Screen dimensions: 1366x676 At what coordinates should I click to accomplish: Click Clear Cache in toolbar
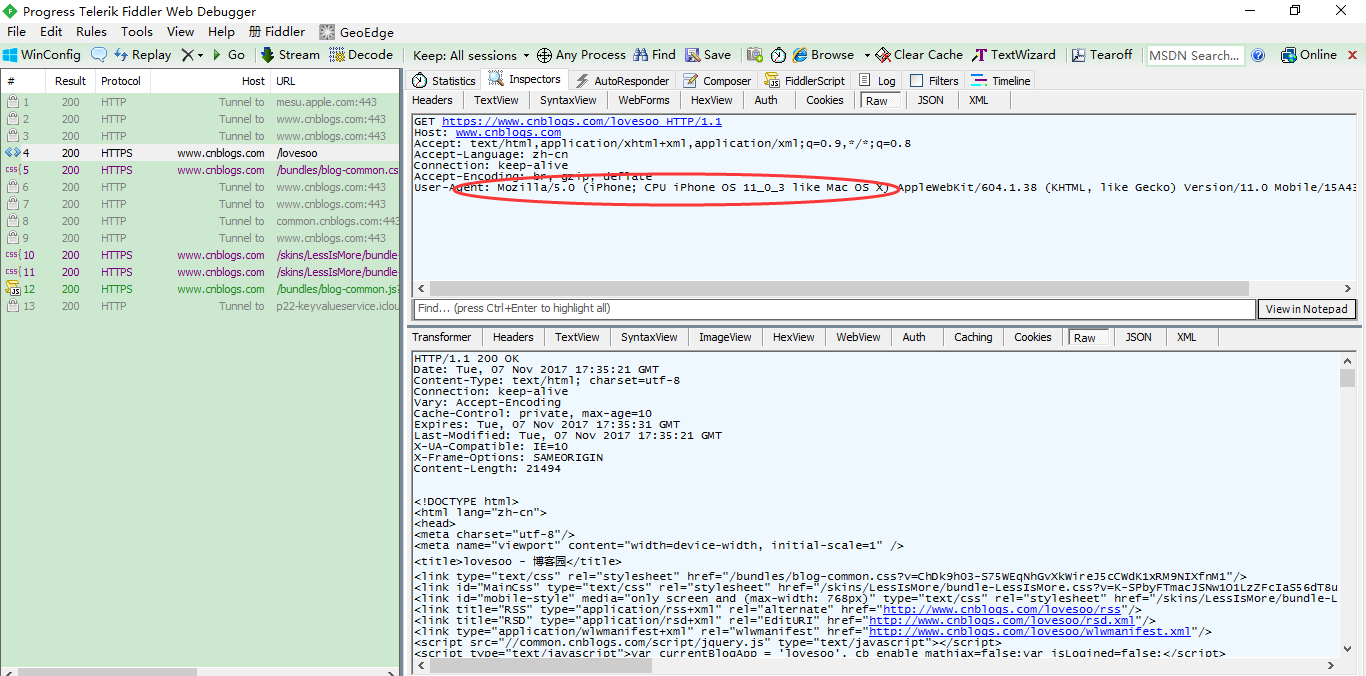click(x=919, y=55)
